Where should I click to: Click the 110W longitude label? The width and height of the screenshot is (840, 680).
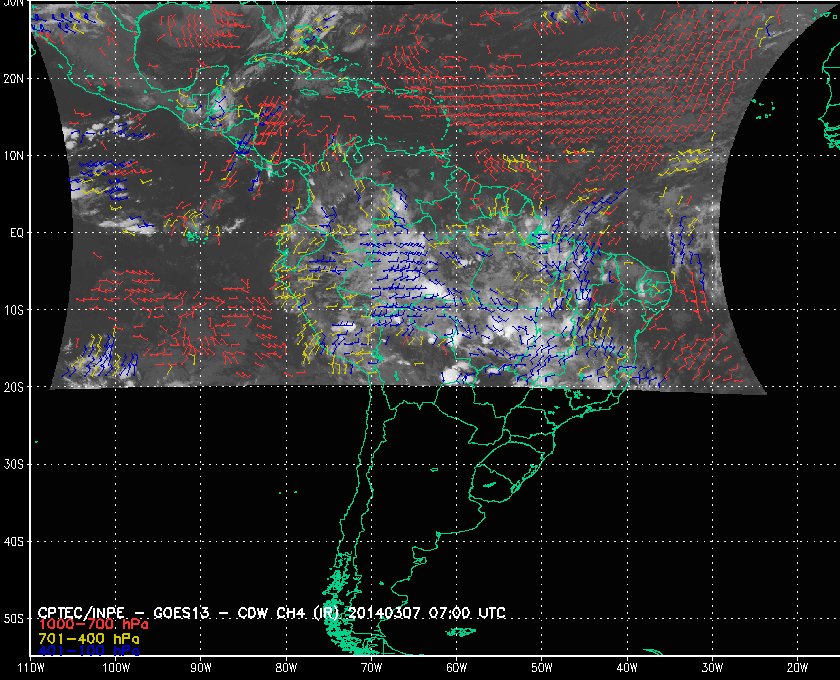point(31,668)
